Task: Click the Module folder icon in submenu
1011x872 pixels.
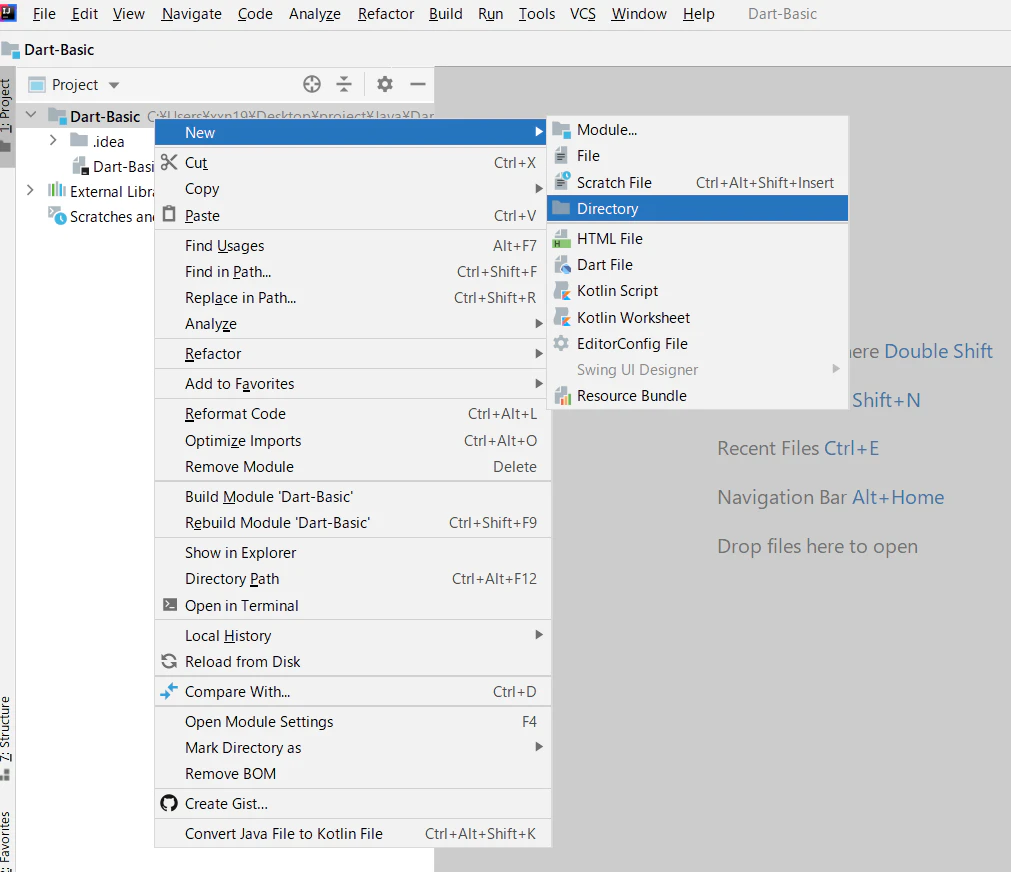Action: (562, 130)
